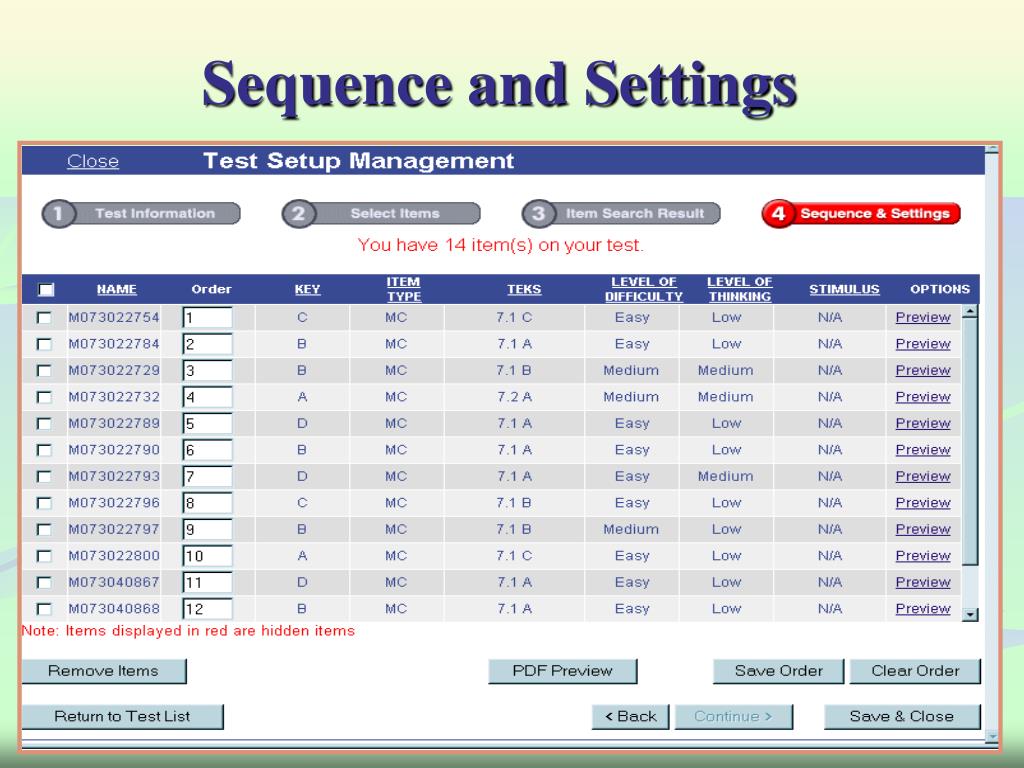Click order field for M073022796

click(208, 503)
